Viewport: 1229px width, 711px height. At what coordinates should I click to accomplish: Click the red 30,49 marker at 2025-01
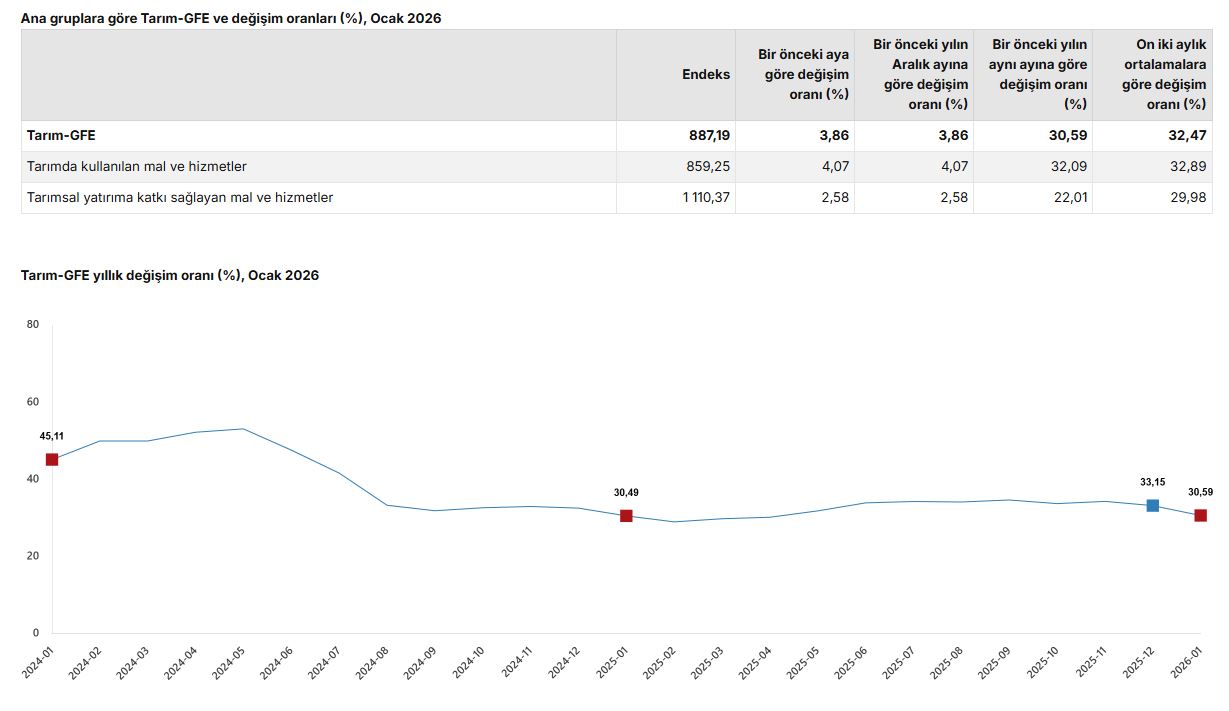(626, 516)
